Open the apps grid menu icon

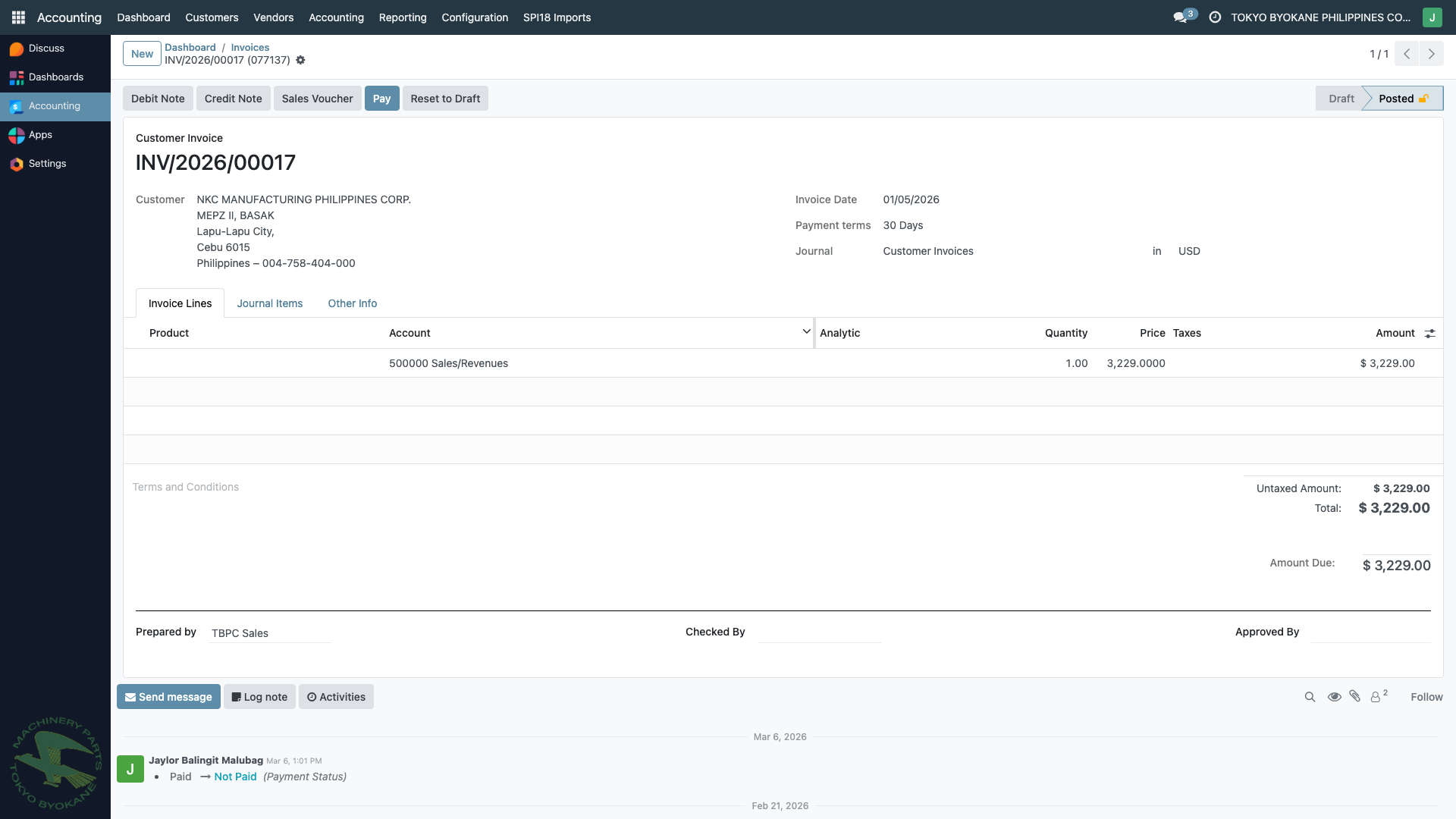(x=18, y=17)
